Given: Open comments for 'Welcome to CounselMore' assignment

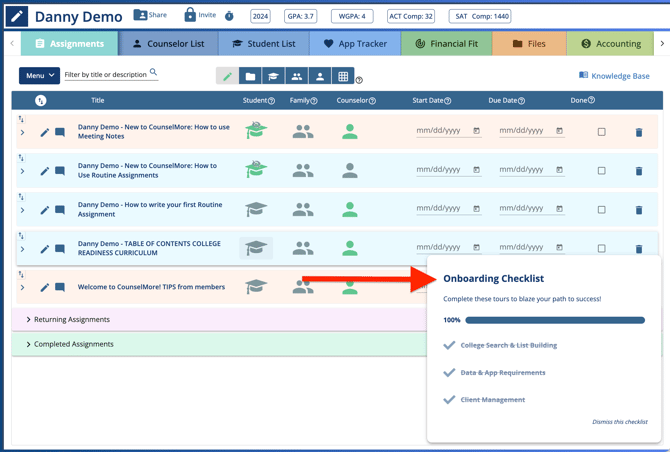Looking at the screenshot, I should point(60,288).
